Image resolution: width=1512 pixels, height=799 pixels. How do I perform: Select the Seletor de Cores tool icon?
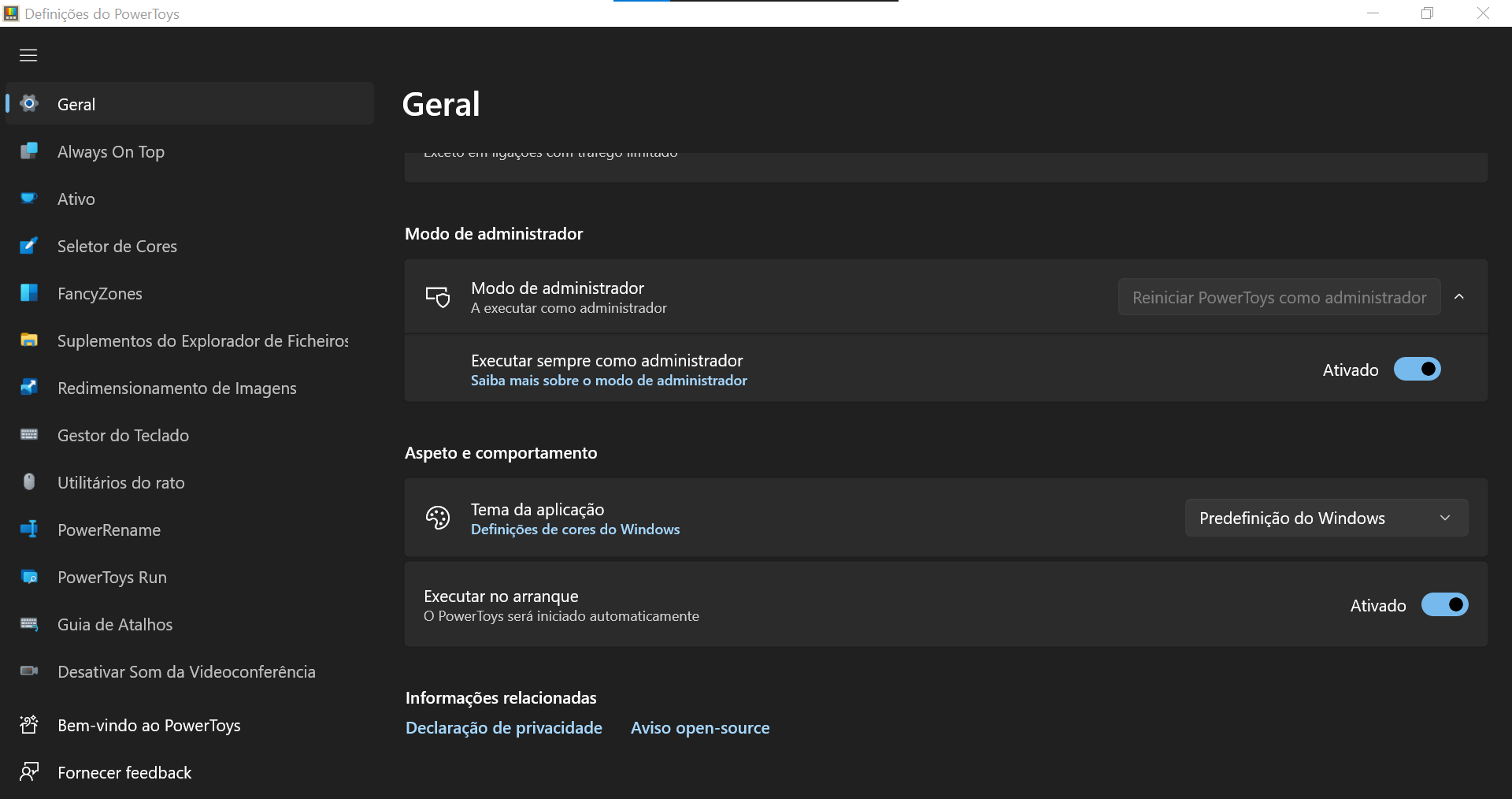click(x=28, y=246)
